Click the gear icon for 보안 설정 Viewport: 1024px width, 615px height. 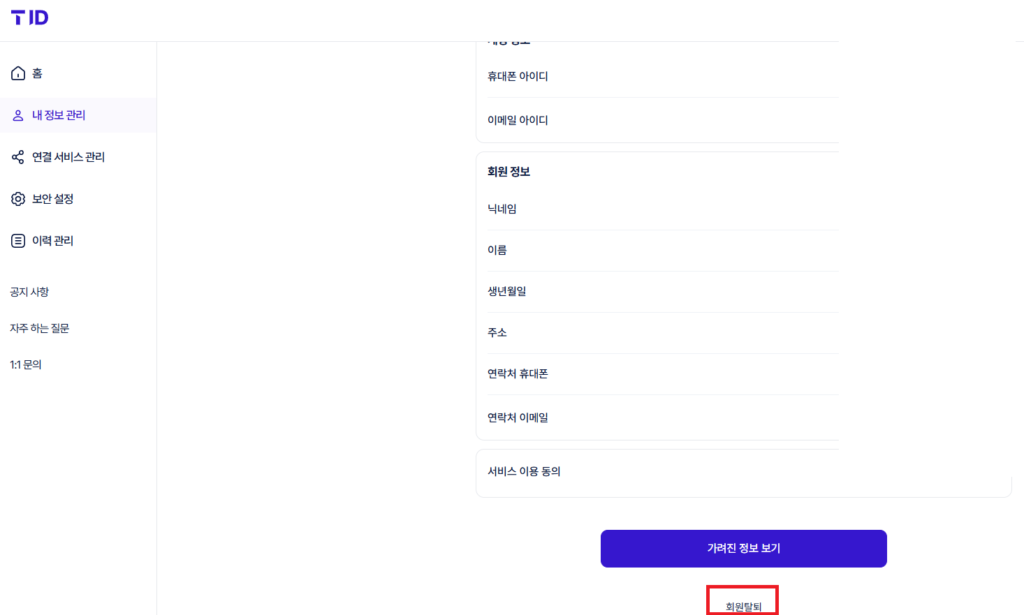coord(18,198)
